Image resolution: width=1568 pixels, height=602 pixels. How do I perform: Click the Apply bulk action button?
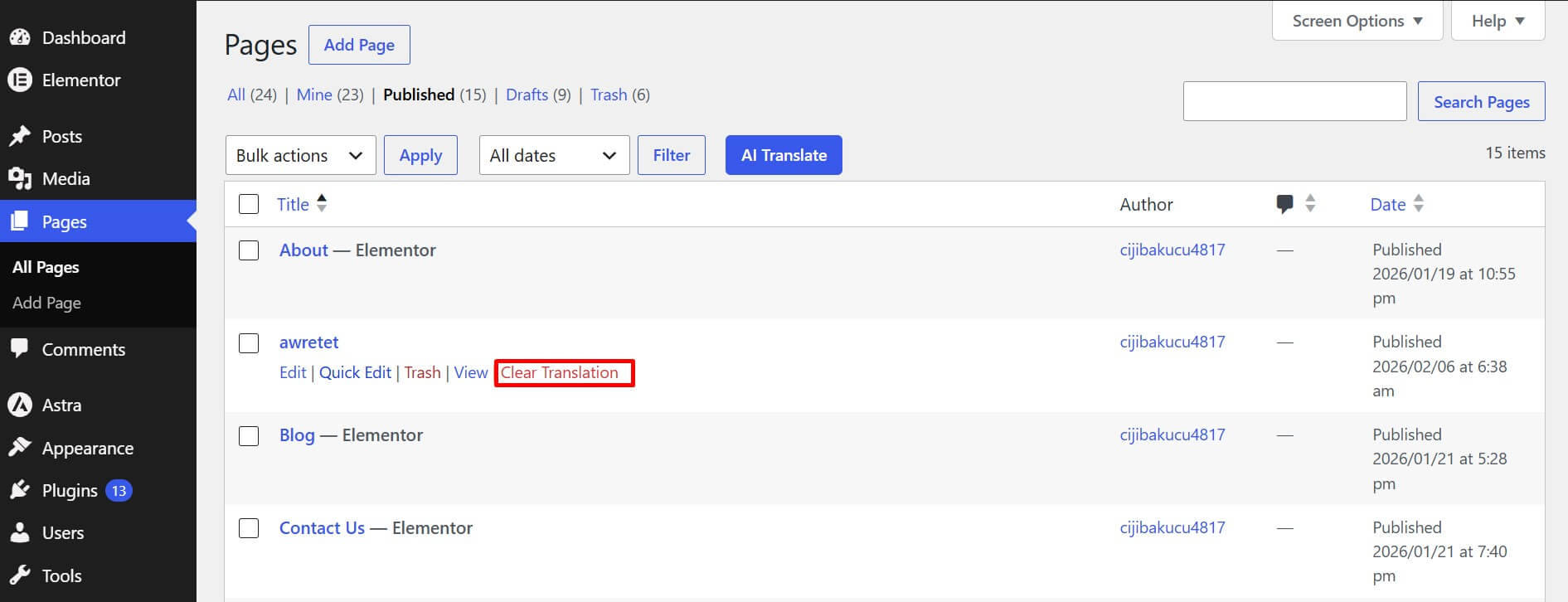tap(420, 155)
